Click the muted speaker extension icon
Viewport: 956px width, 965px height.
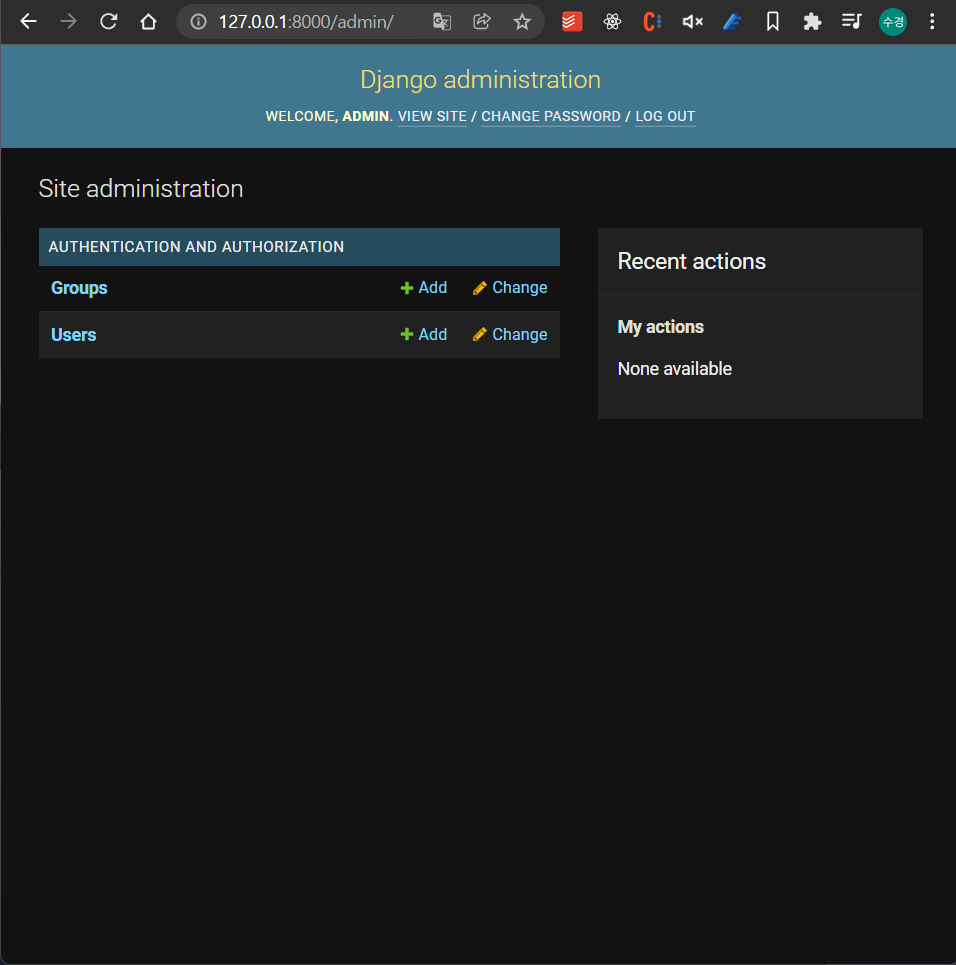pos(693,22)
